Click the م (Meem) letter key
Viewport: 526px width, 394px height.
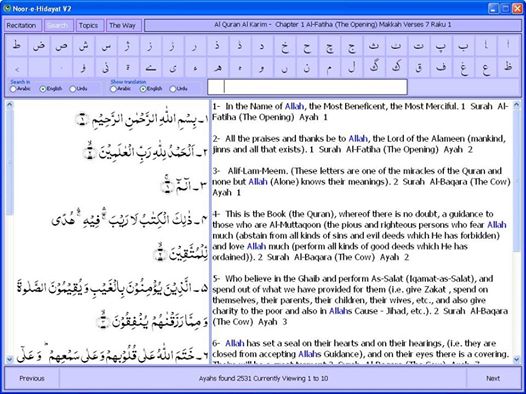pos(329,67)
